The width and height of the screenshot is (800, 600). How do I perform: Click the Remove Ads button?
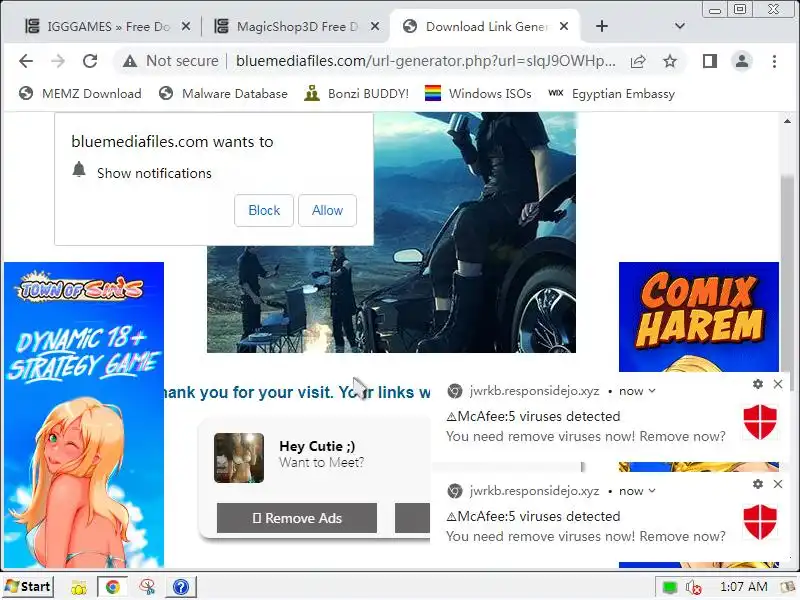297,518
